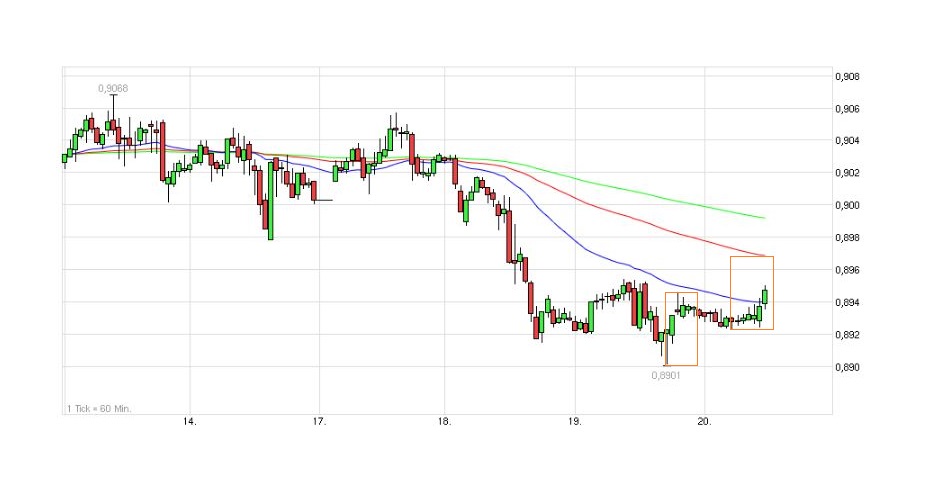The image size is (940, 485).
Task: Click the 0,8901 low price label
Action: pos(667,376)
